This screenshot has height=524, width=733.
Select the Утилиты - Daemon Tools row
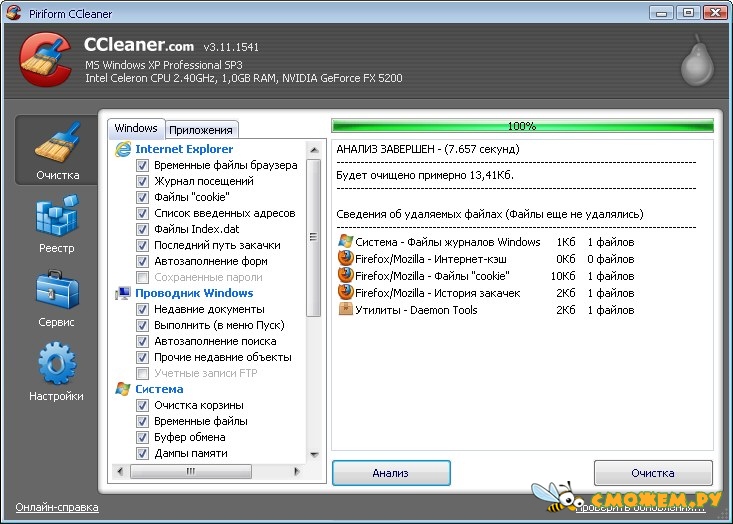pyautogui.click(x=486, y=309)
